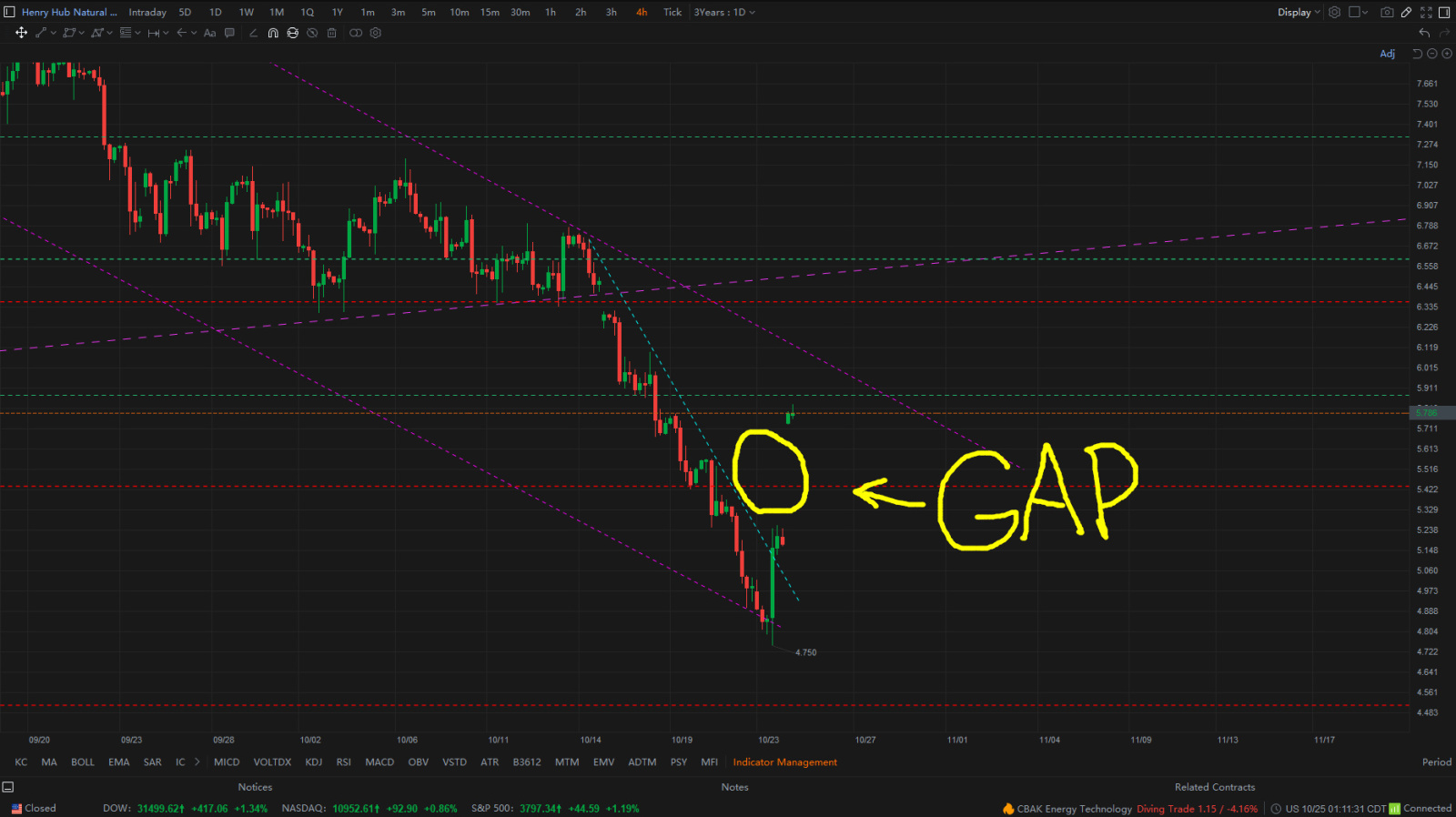
Task: Open Related Contracts tab
Action: [1215, 787]
